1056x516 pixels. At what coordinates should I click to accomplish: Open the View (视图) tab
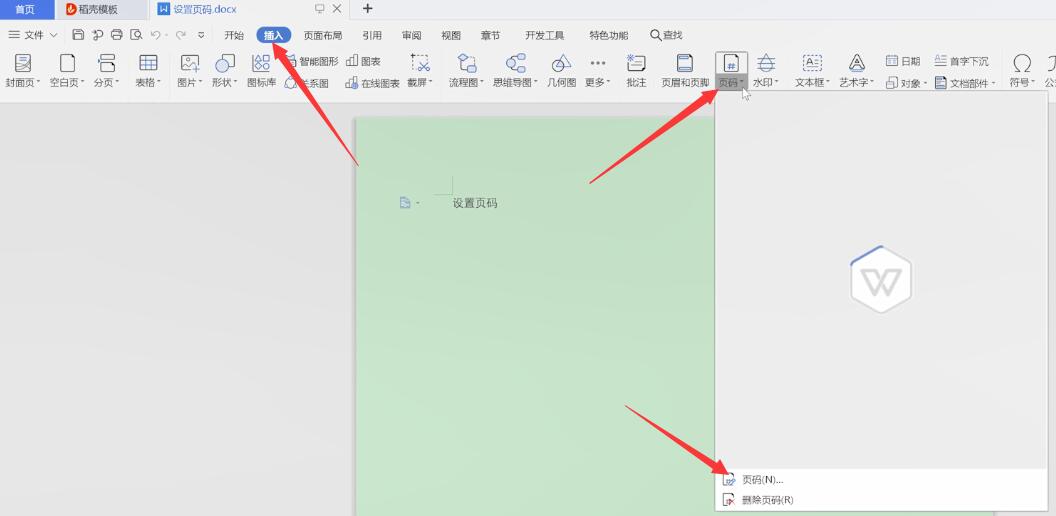[x=451, y=35]
